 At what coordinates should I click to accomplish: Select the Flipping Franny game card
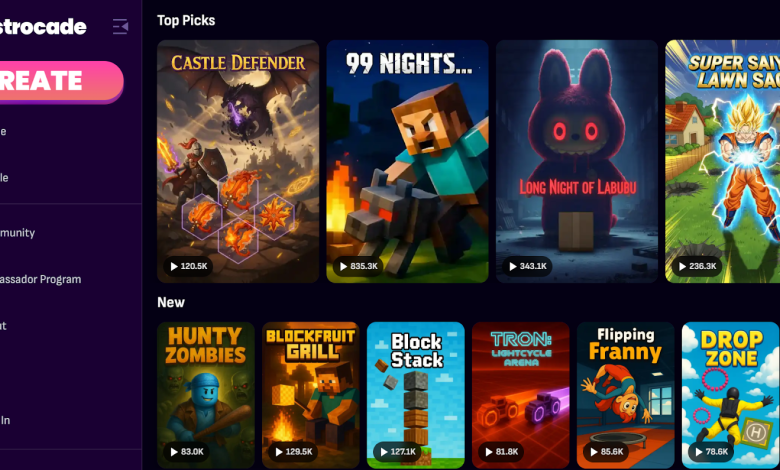pyautogui.click(x=626, y=395)
